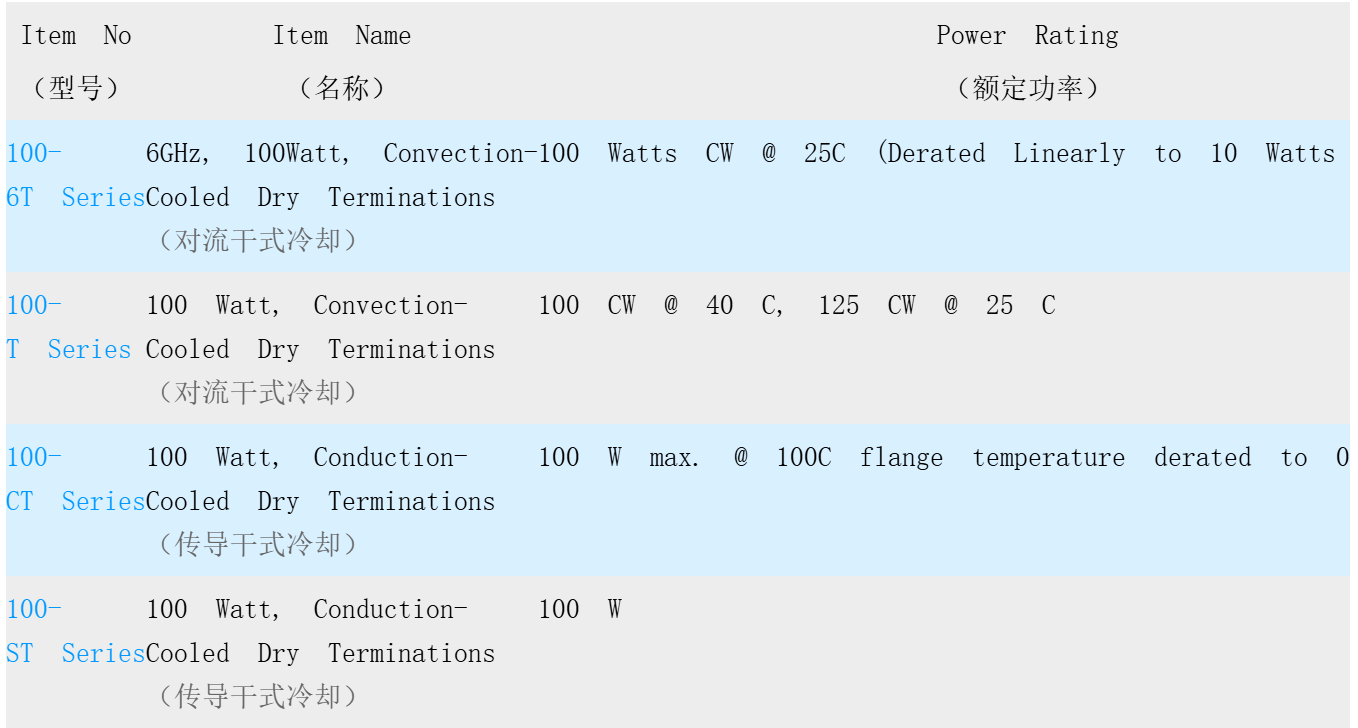Click the 100-T row Convection-Cooled Dry Terminations name
This screenshot has height=728, width=1358.
point(320,327)
